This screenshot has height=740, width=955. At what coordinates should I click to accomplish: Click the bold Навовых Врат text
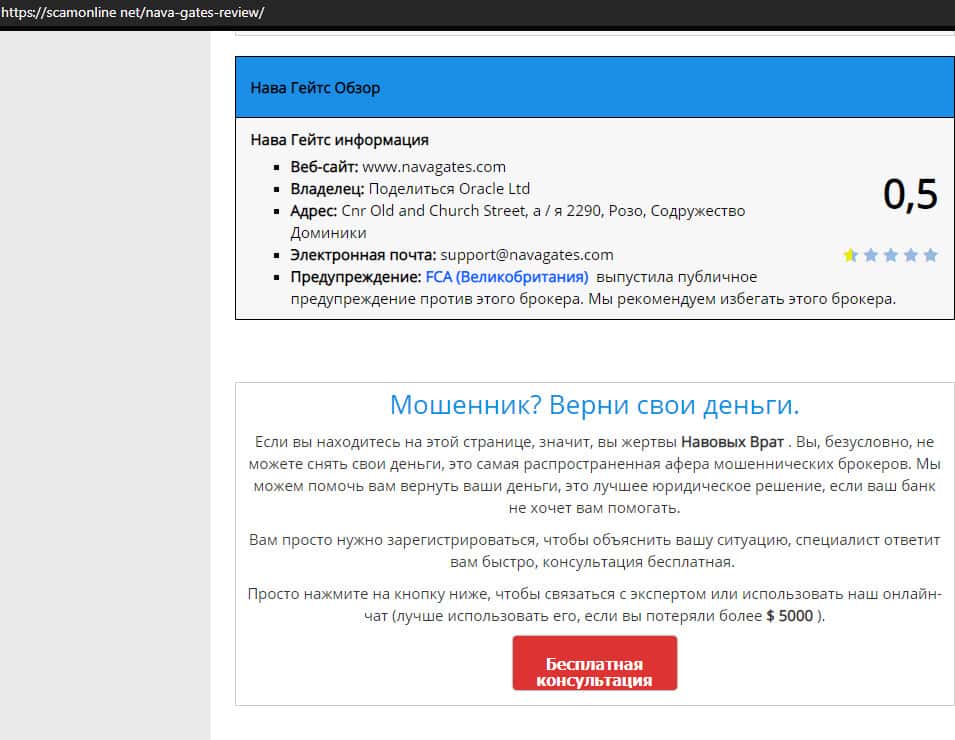pos(732,442)
